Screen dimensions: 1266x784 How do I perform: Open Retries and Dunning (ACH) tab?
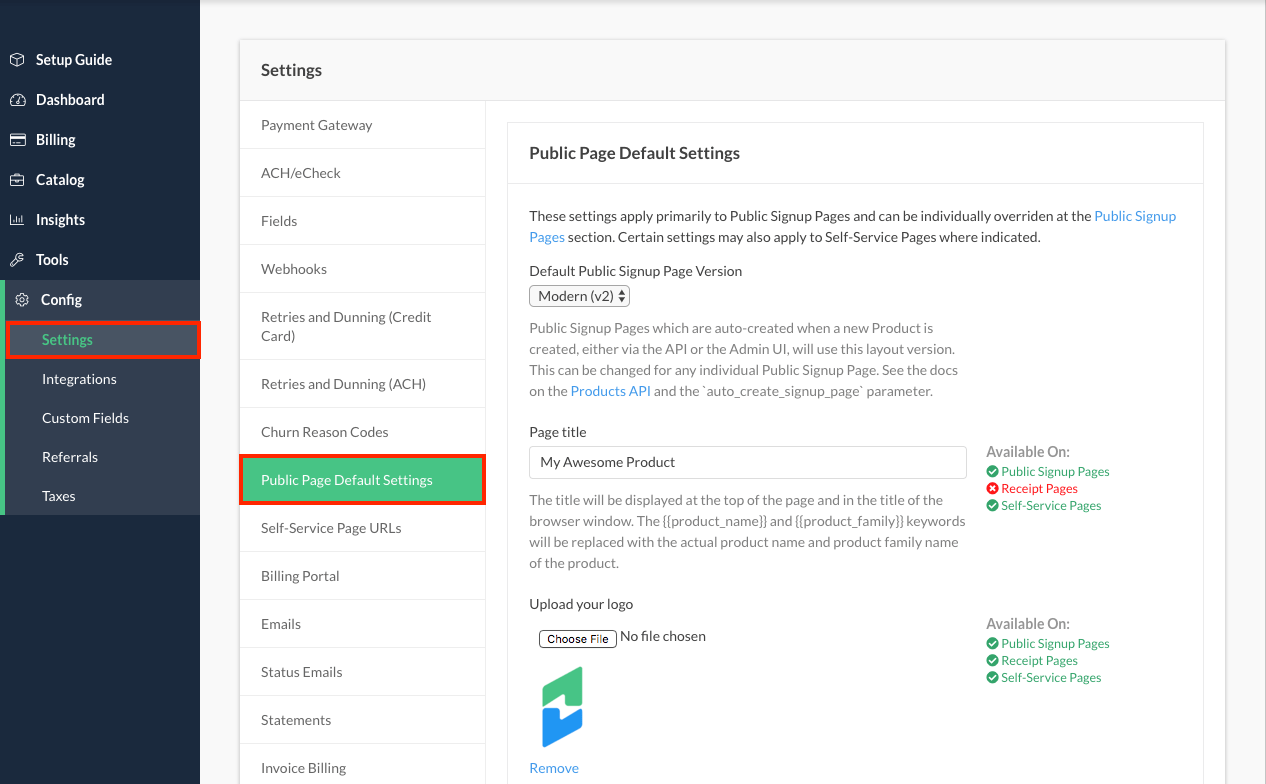362,384
